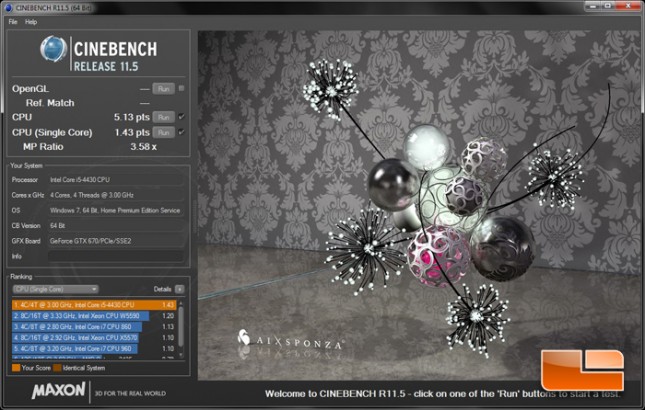This screenshot has width=645, height=410.
Task: Click the CPU score 5.13 pts
Action: pos(132,117)
